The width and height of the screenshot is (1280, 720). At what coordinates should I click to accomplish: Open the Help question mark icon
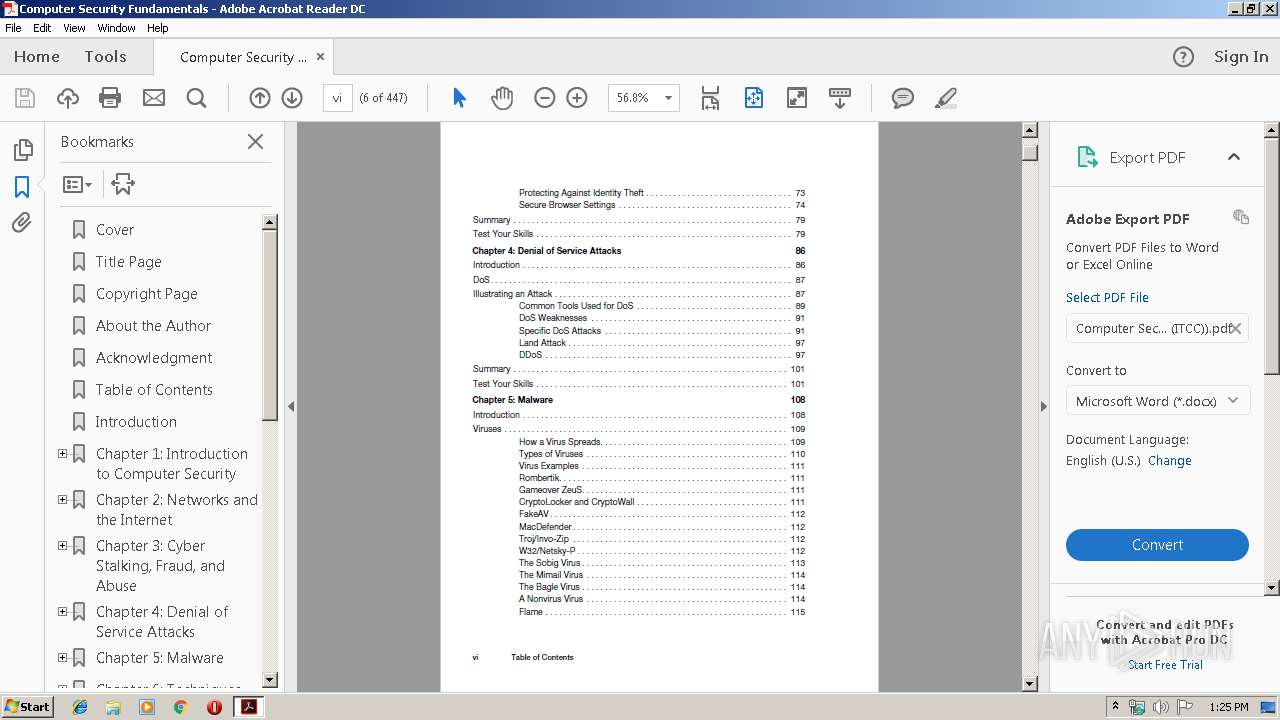[x=1183, y=57]
